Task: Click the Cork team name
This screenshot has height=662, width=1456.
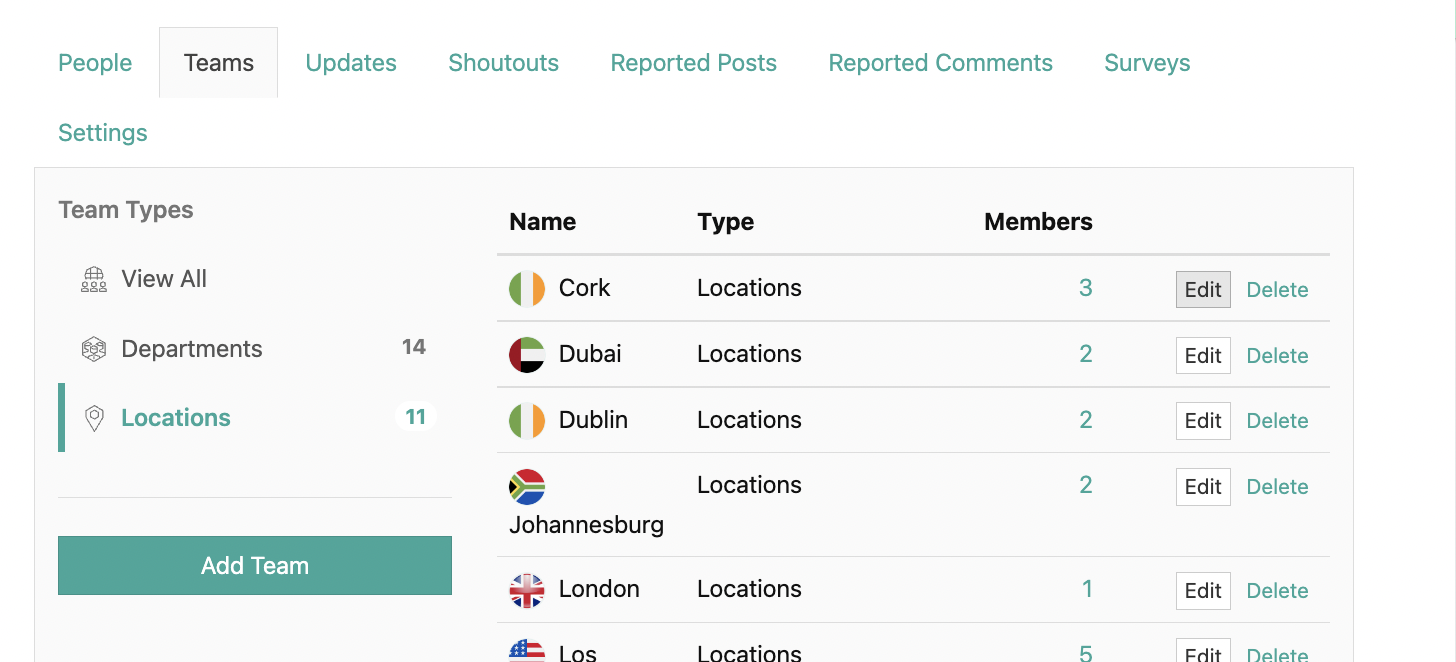Action: [x=584, y=288]
